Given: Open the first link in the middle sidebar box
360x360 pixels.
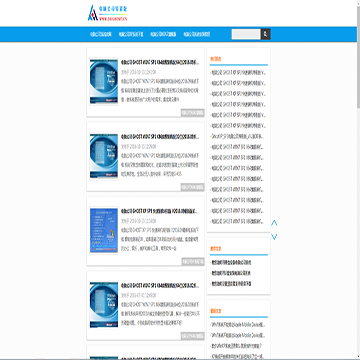Looking at the screenshot, I should pyautogui.click(x=231, y=262).
